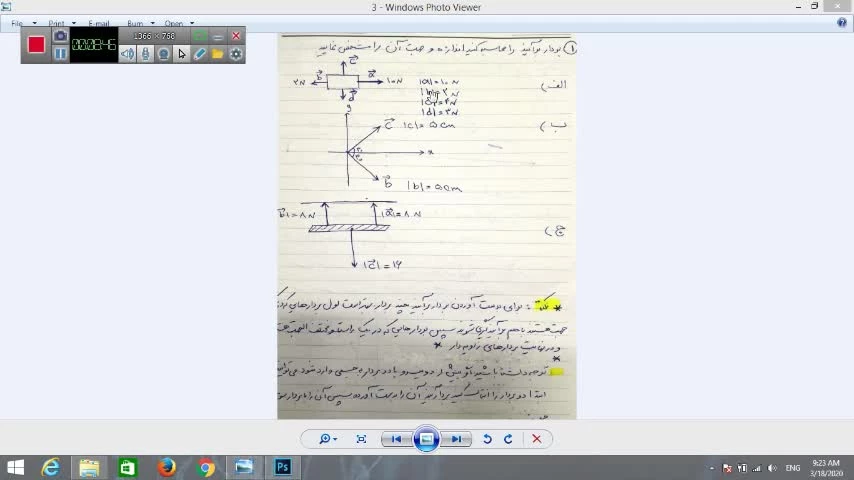854x480 pixels.
Task: Take a screenshot with the camera icon
Action: [60, 36]
